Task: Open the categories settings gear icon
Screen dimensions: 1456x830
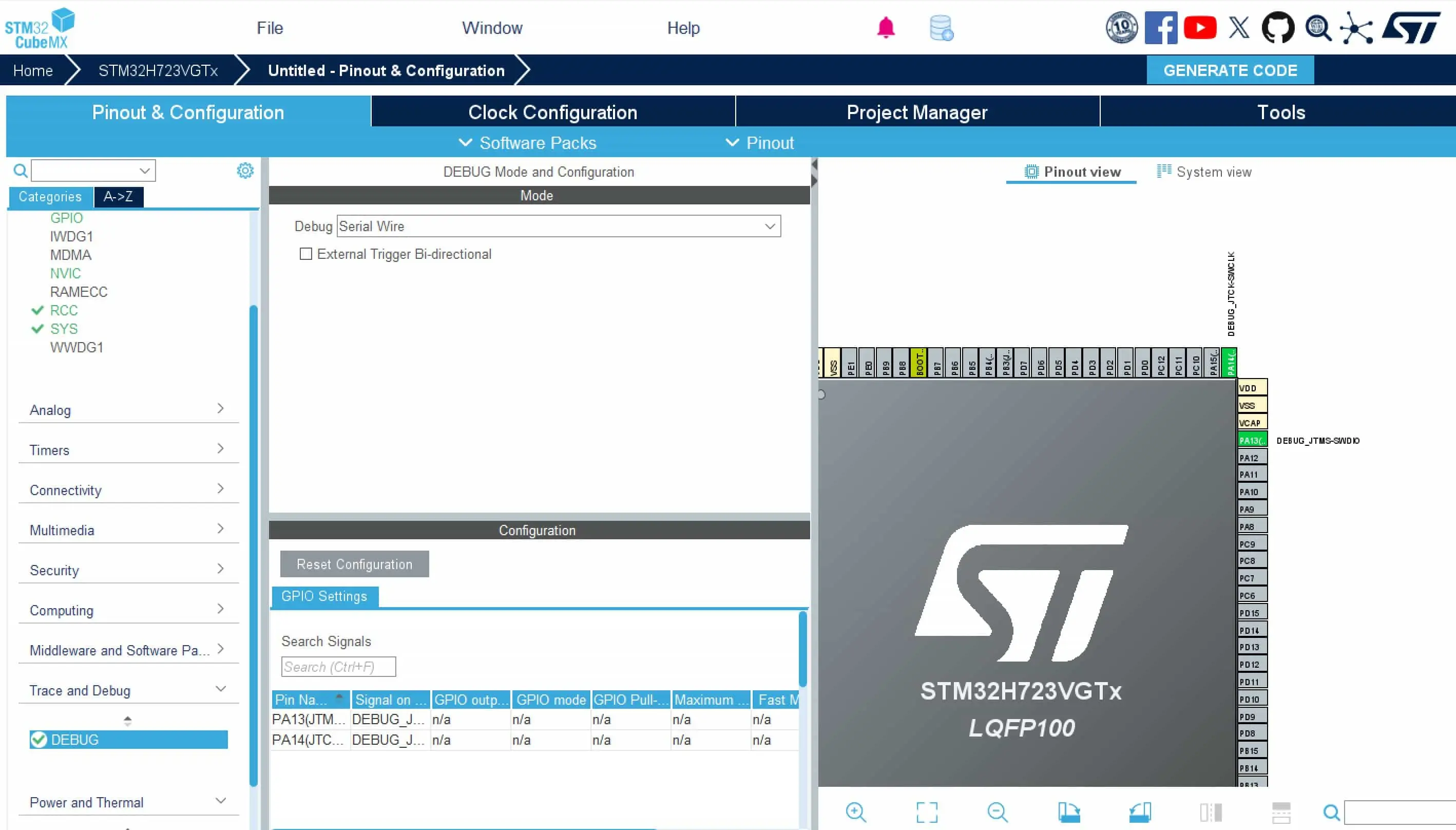Action: (245, 171)
